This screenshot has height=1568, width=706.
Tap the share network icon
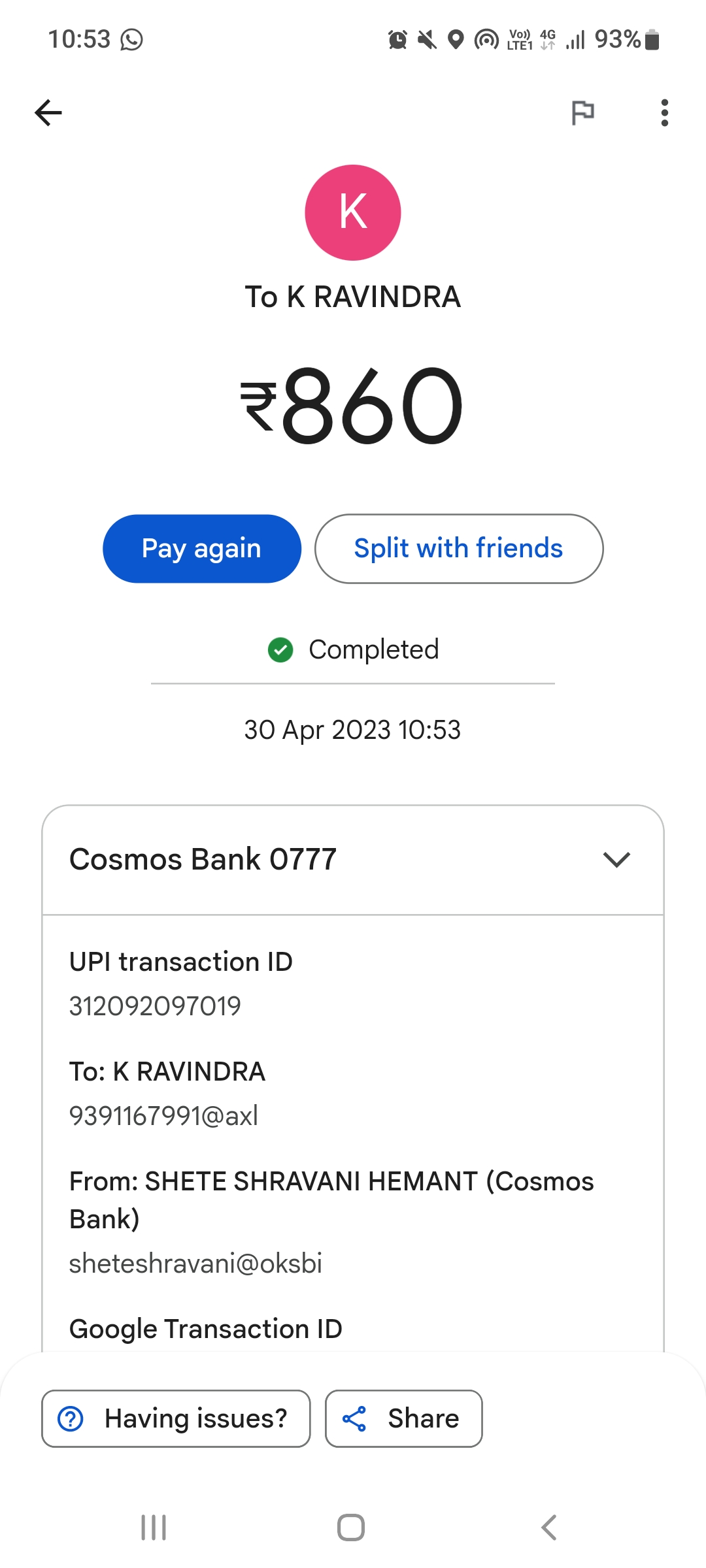click(x=354, y=1418)
